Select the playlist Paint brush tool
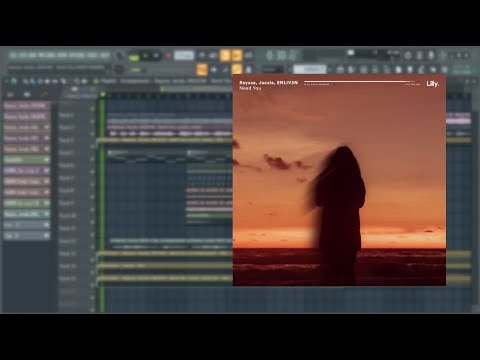 [x=32, y=81]
